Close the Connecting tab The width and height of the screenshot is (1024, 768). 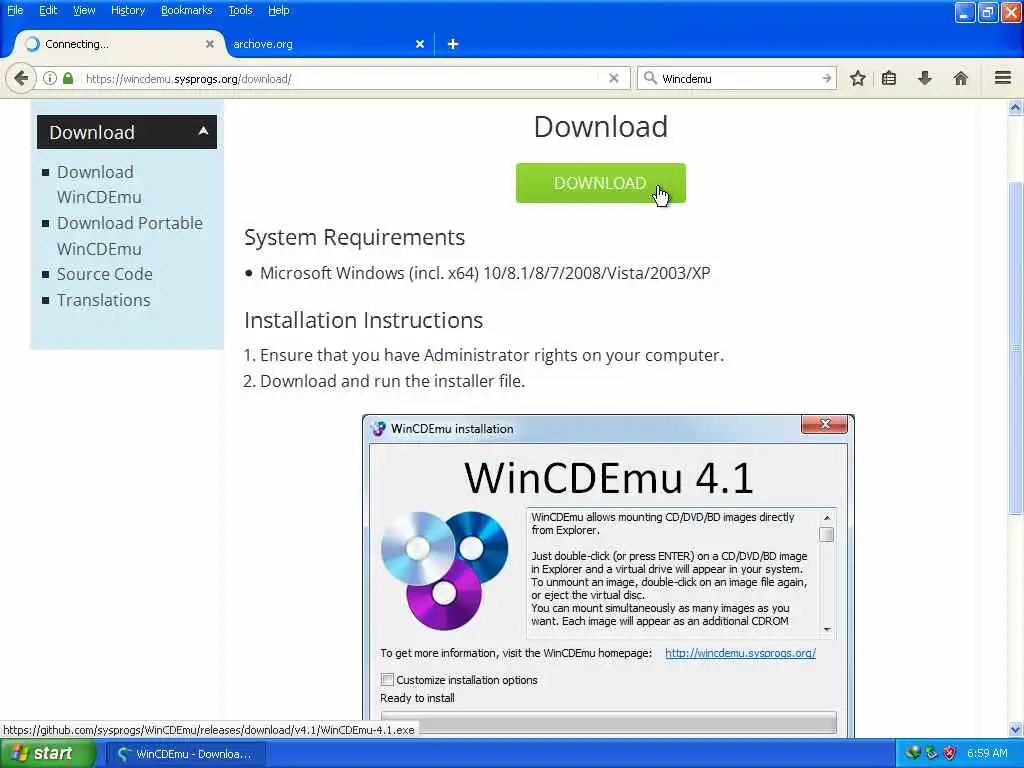(x=210, y=44)
